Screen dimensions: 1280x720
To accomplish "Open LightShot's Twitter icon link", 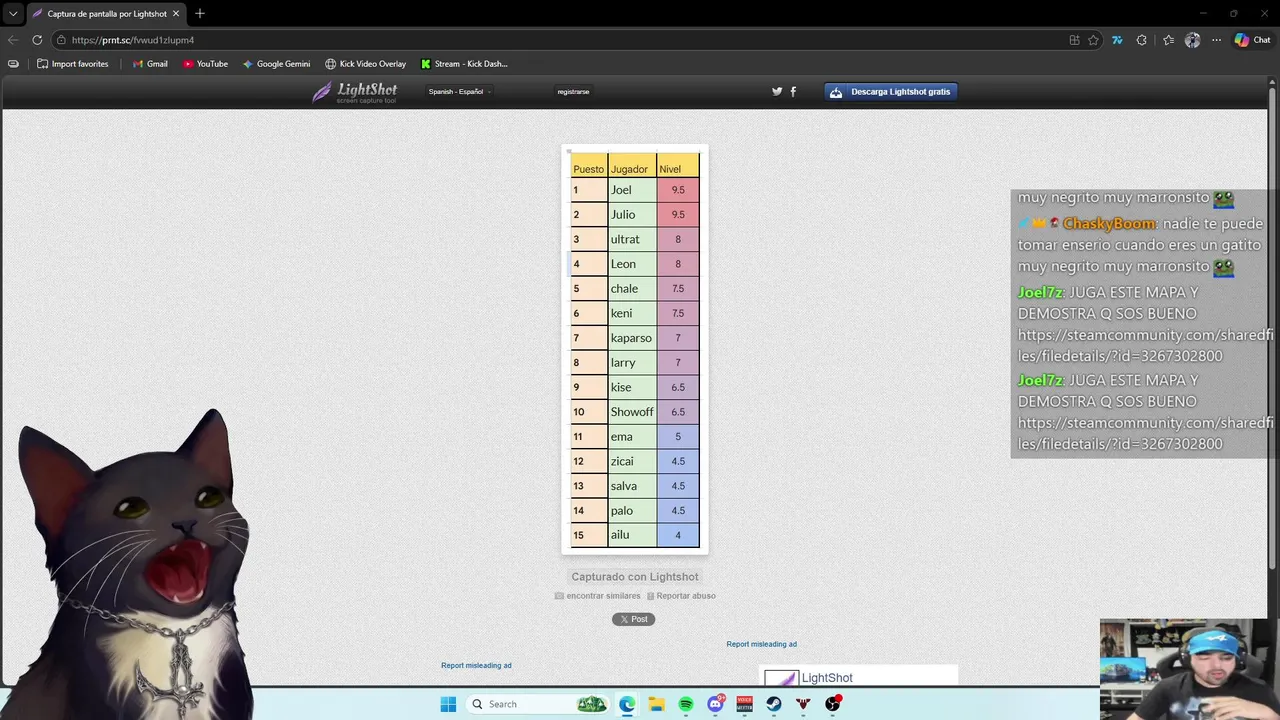I will click(x=777, y=92).
